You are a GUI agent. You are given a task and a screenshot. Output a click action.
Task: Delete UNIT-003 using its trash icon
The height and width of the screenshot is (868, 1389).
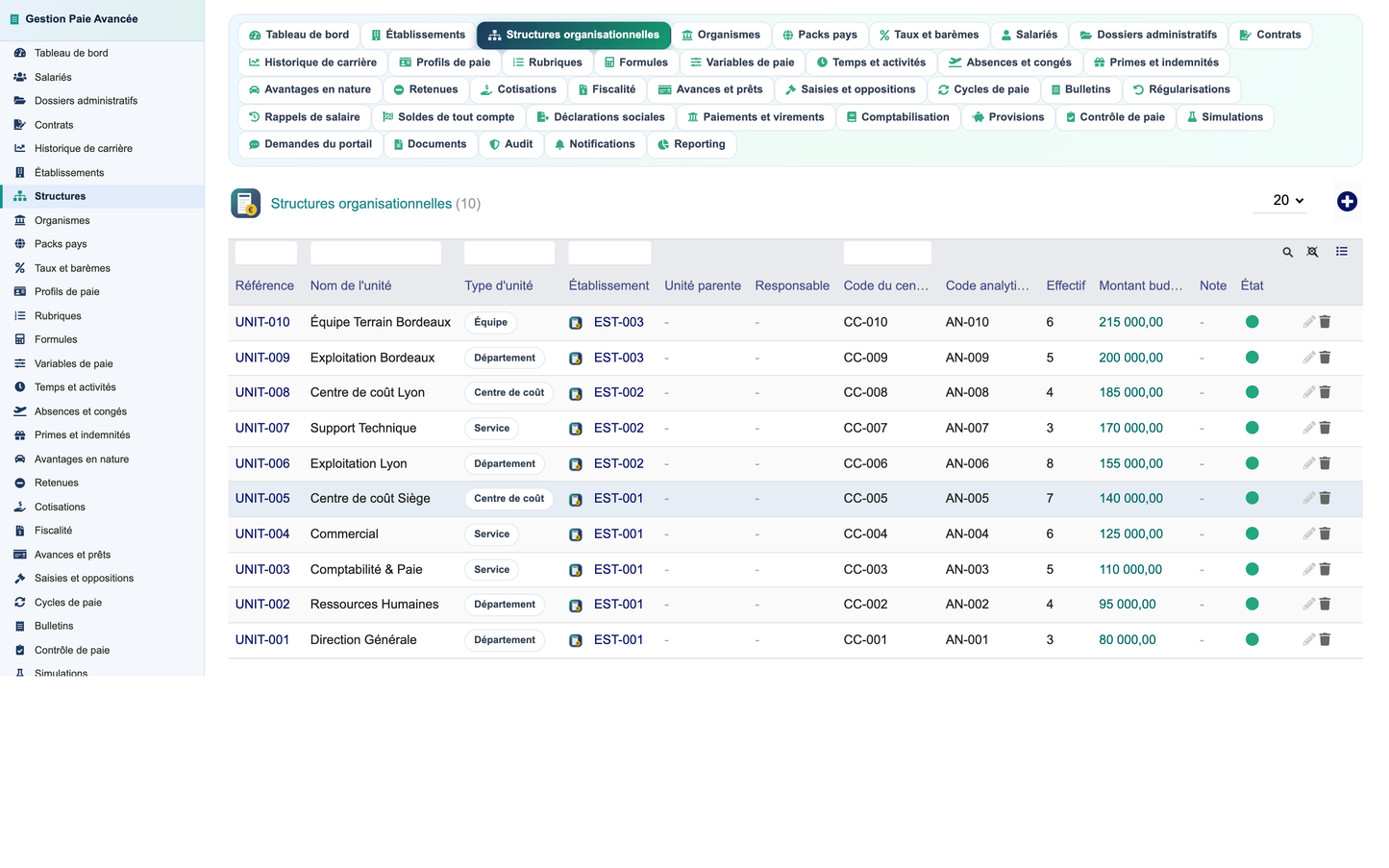coord(1325,569)
